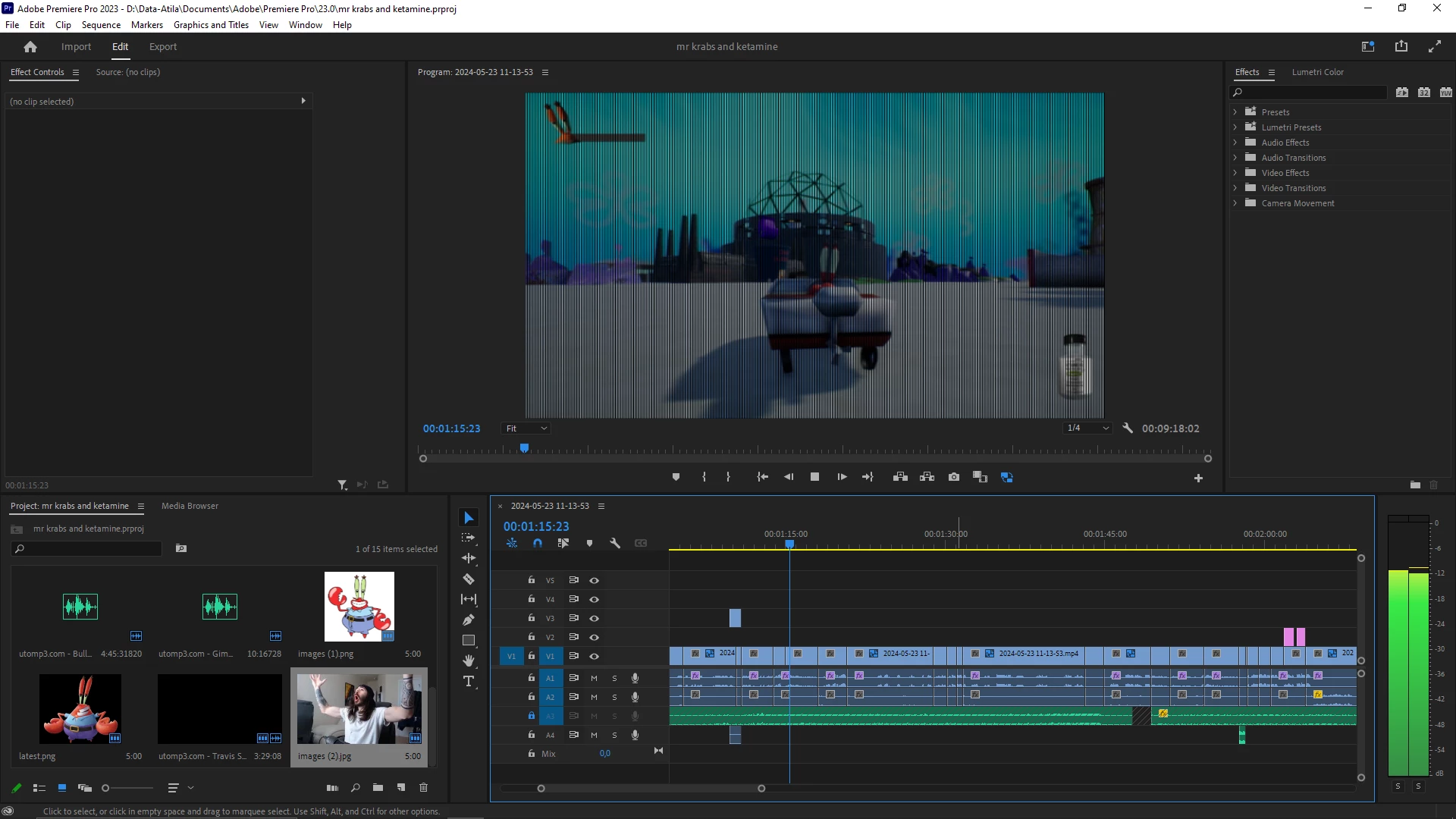This screenshot has height=819, width=1456.
Task: Add a marker in the program monitor
Action: coord(676,477)
